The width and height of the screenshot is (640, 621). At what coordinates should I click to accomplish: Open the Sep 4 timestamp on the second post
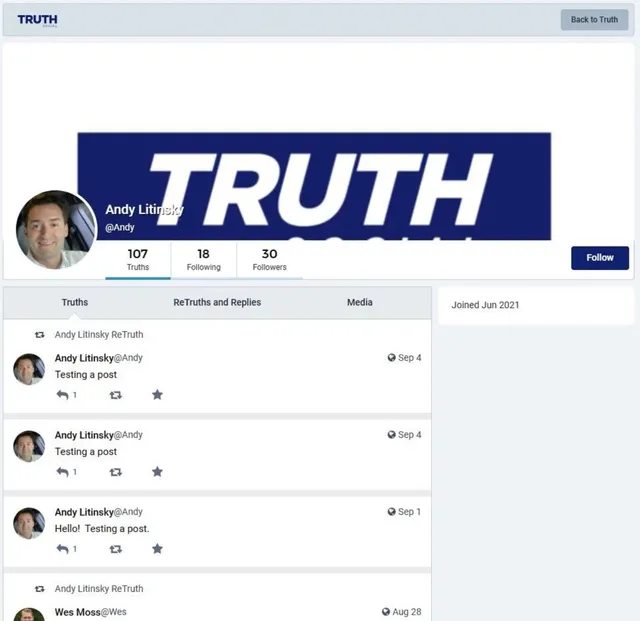pos(409,435)
